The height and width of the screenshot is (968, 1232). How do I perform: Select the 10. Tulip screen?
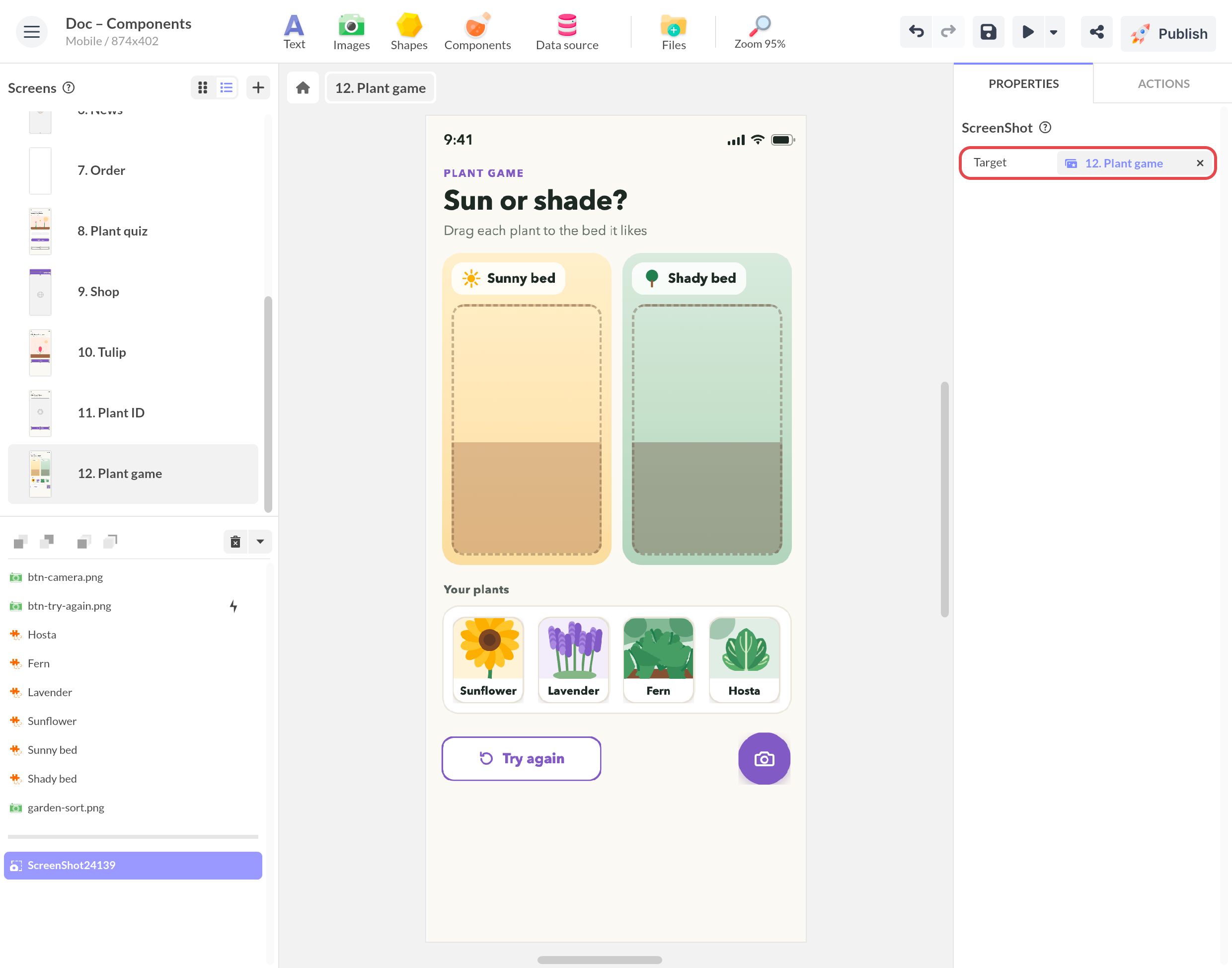pyautogui.click(x=133, y=352)
